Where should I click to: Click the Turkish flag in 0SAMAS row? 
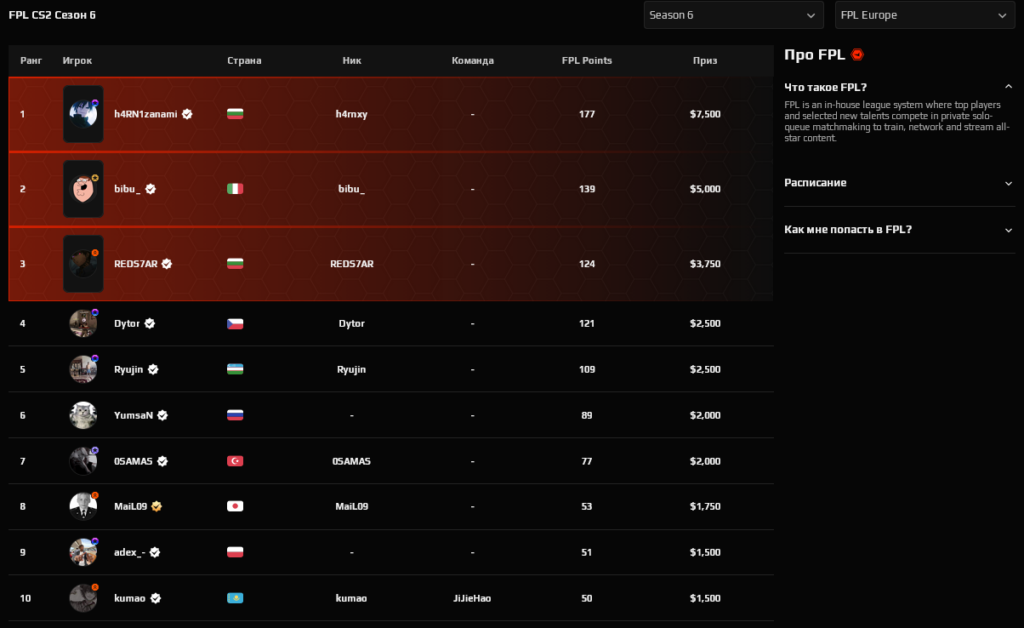coord(236,461)
